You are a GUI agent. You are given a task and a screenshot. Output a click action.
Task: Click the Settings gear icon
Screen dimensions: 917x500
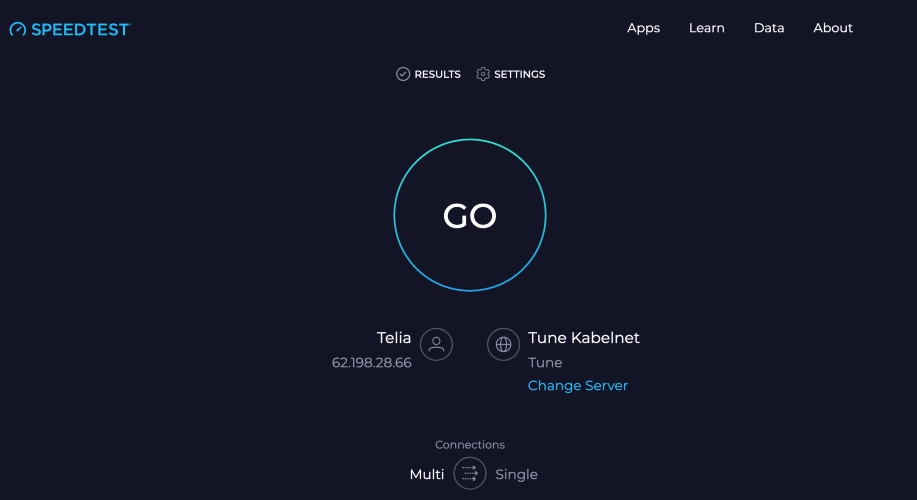coord(483,74)
